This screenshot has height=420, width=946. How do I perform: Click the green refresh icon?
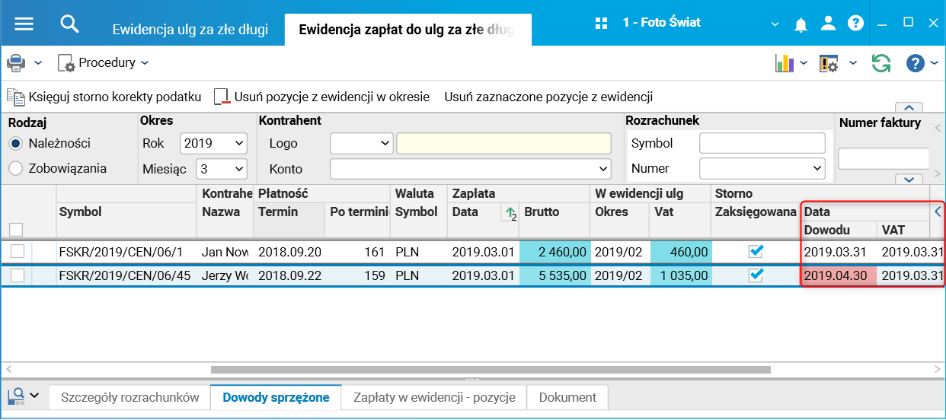880,63
